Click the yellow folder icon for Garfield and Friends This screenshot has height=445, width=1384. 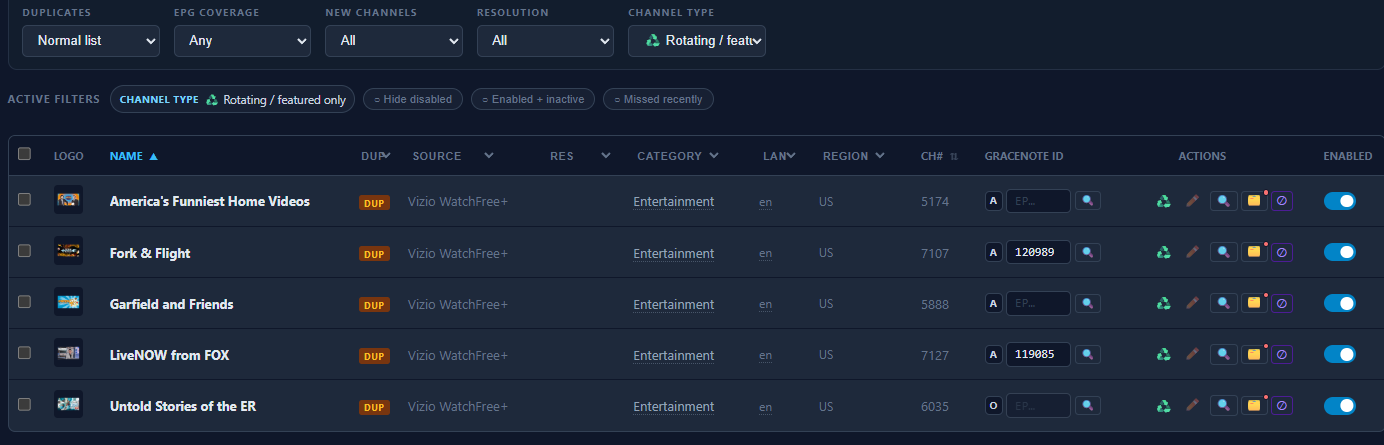point(1253,303)
